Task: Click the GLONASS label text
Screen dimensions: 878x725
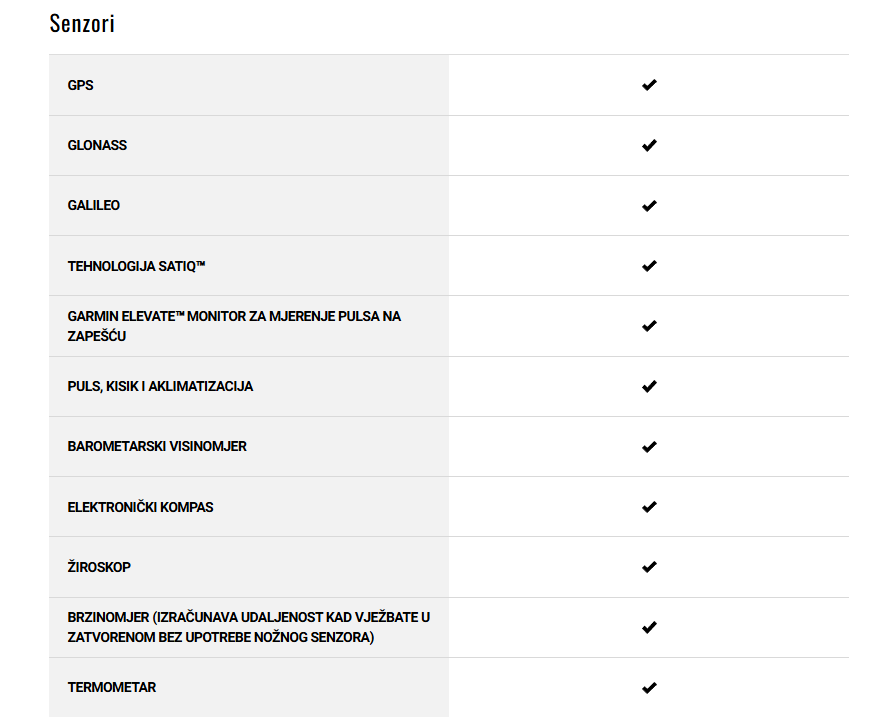Action: 97,146
